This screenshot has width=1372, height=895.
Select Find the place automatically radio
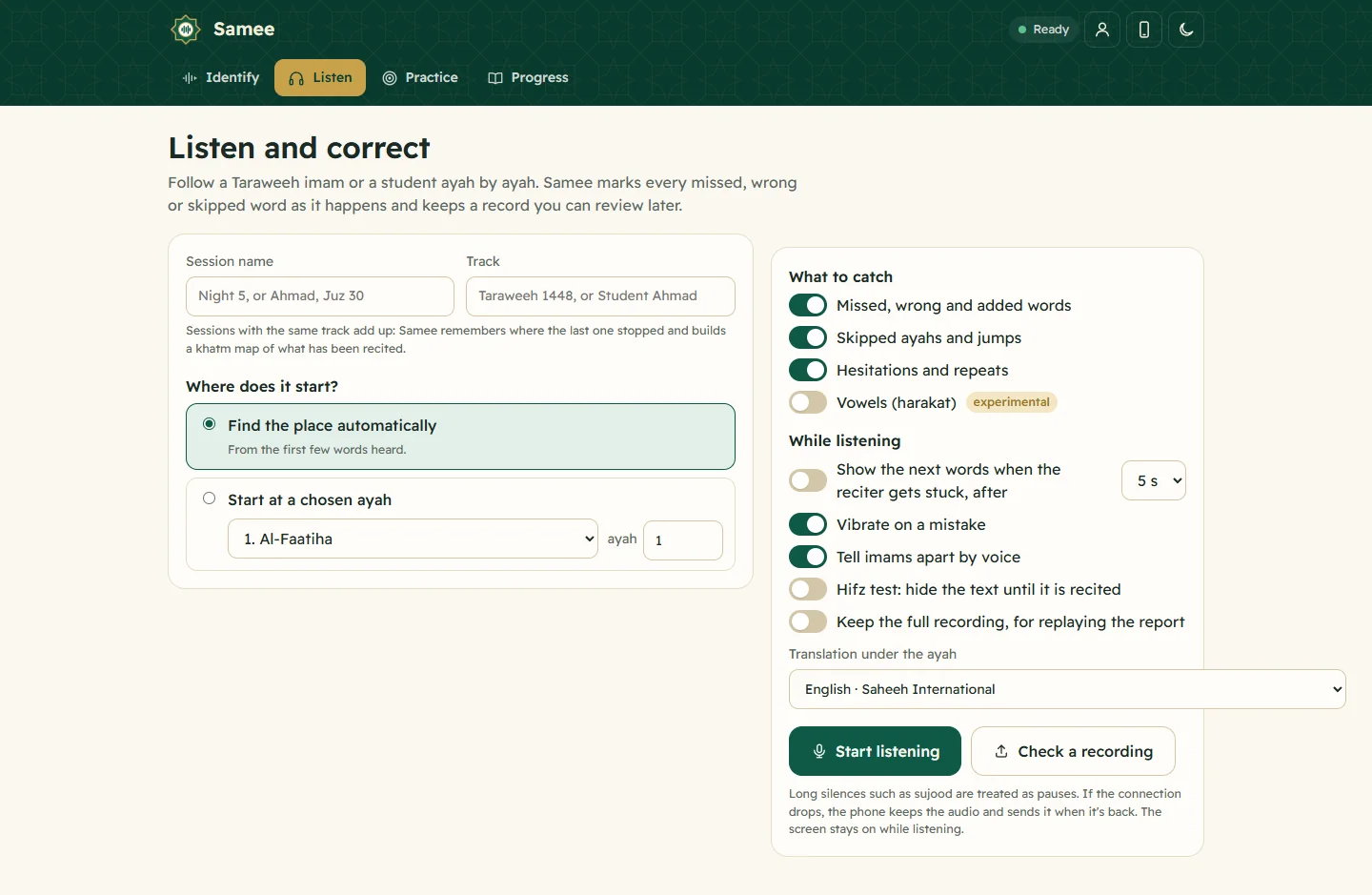pos(210,424)
